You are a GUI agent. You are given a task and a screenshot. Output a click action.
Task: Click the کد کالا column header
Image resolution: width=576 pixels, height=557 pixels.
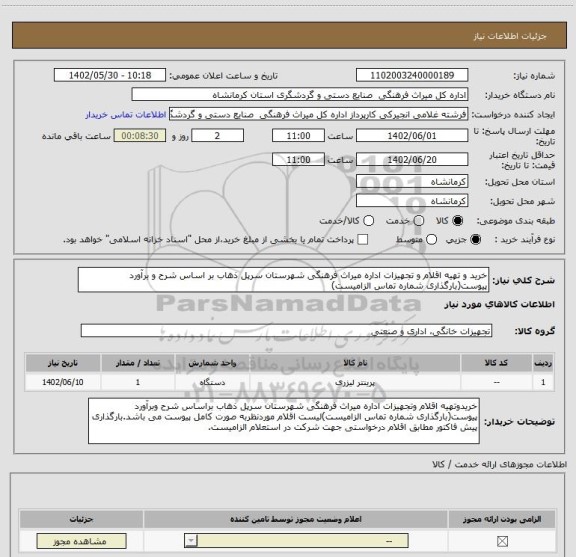click(497, 363)
